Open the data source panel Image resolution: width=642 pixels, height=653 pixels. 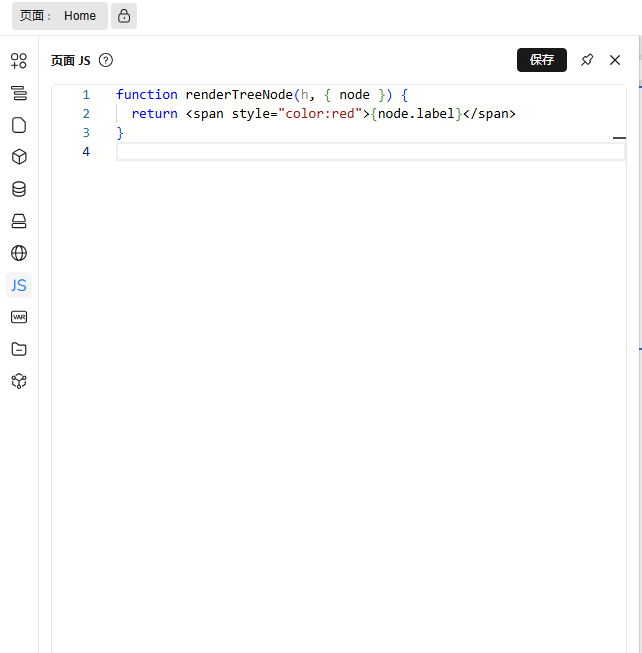pyautogui.click(x=19, y=189)
